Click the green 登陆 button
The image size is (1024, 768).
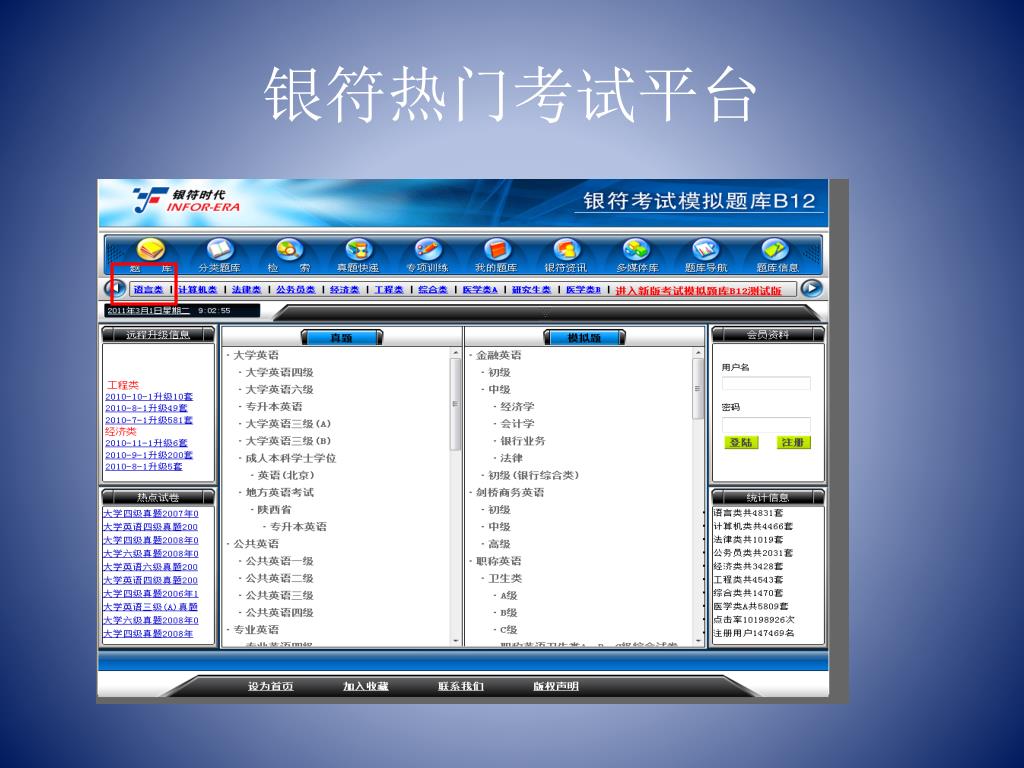(x=741, y=443)
